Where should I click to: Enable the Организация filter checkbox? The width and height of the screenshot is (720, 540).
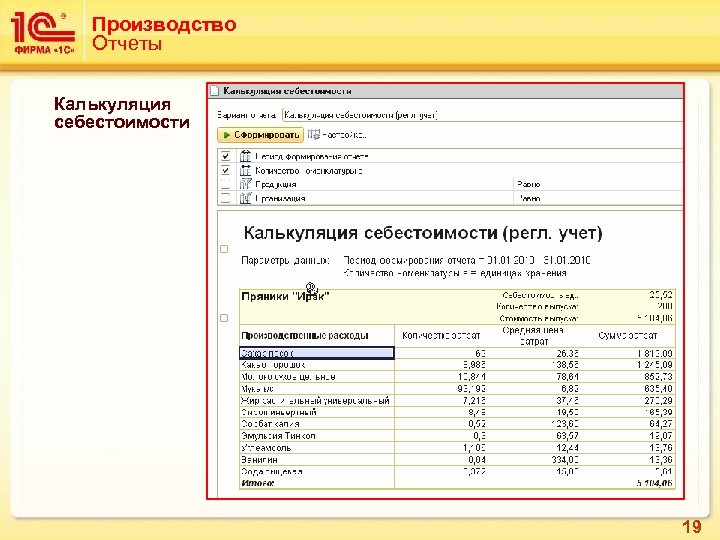pyautogui.click(x=225, y=198)
